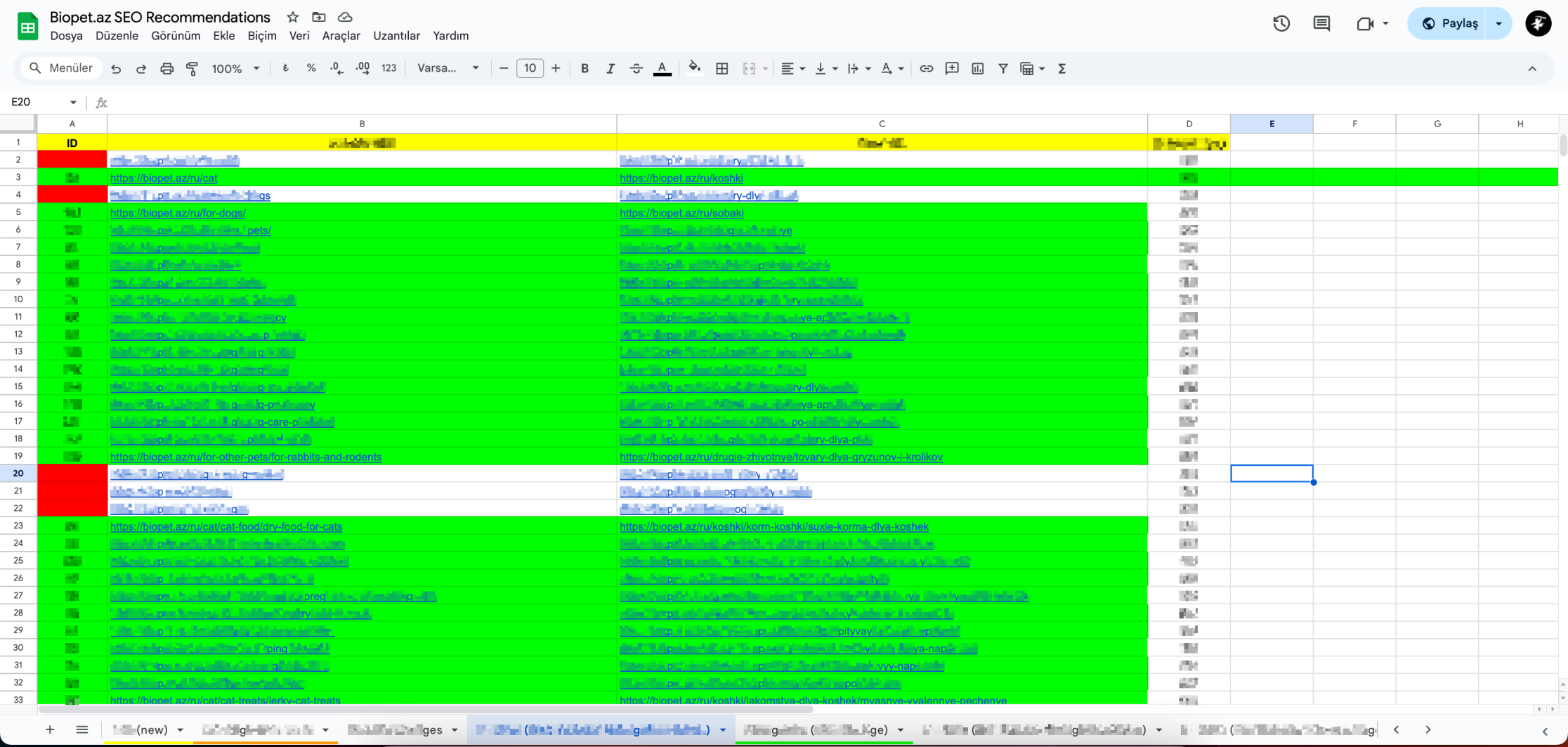Open the comments panel
Viewport: 1568px width, 747px height.
click(x=1321, y=23)
